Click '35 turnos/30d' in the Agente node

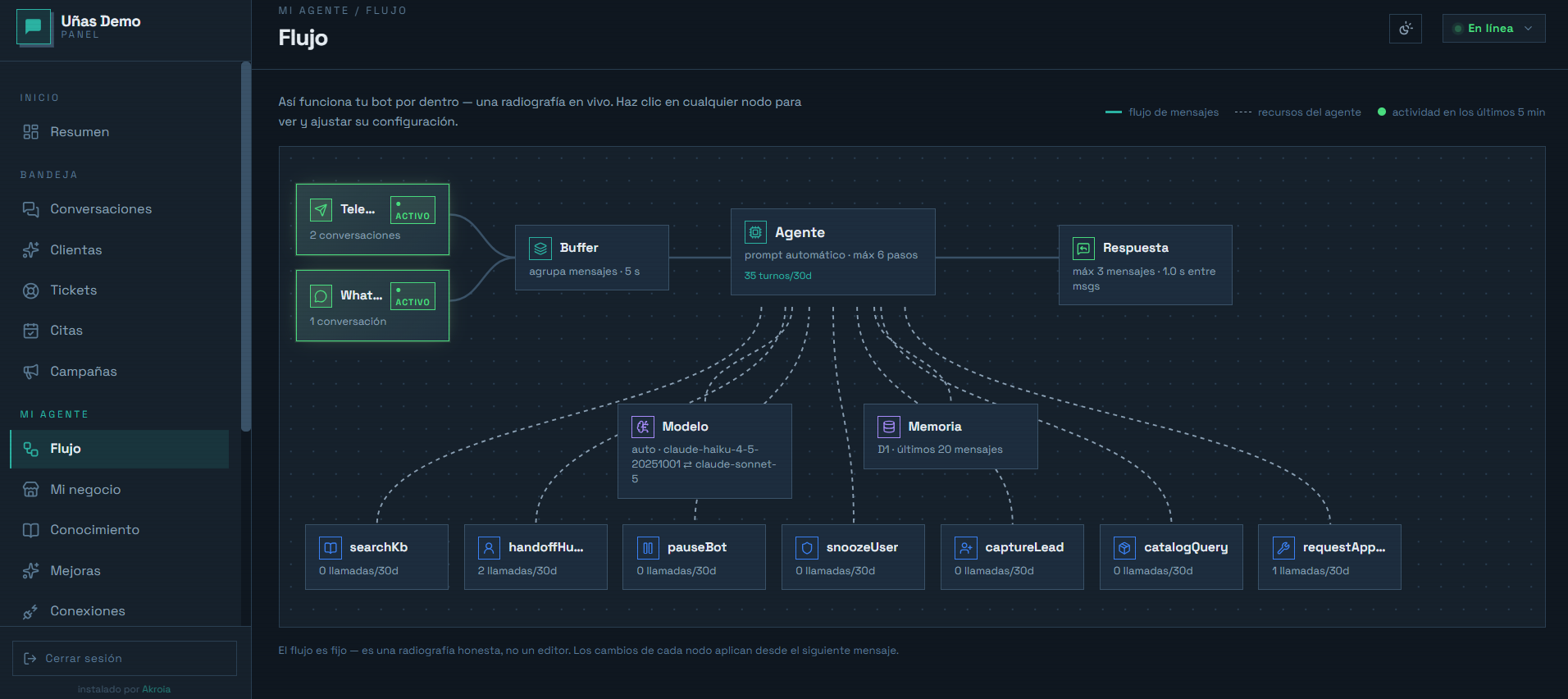tap(778, 276)
